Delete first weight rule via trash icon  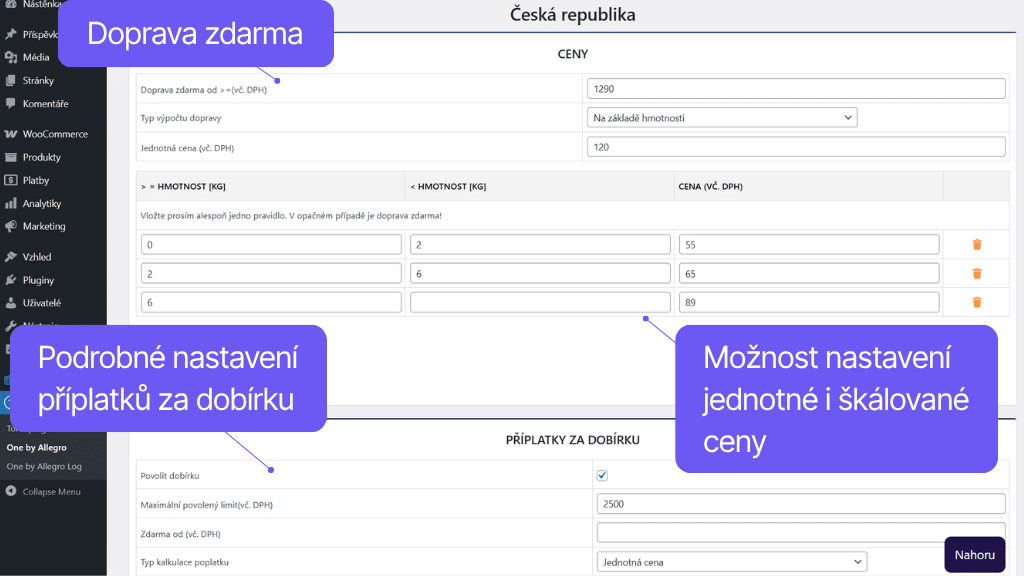click(976, 243)
